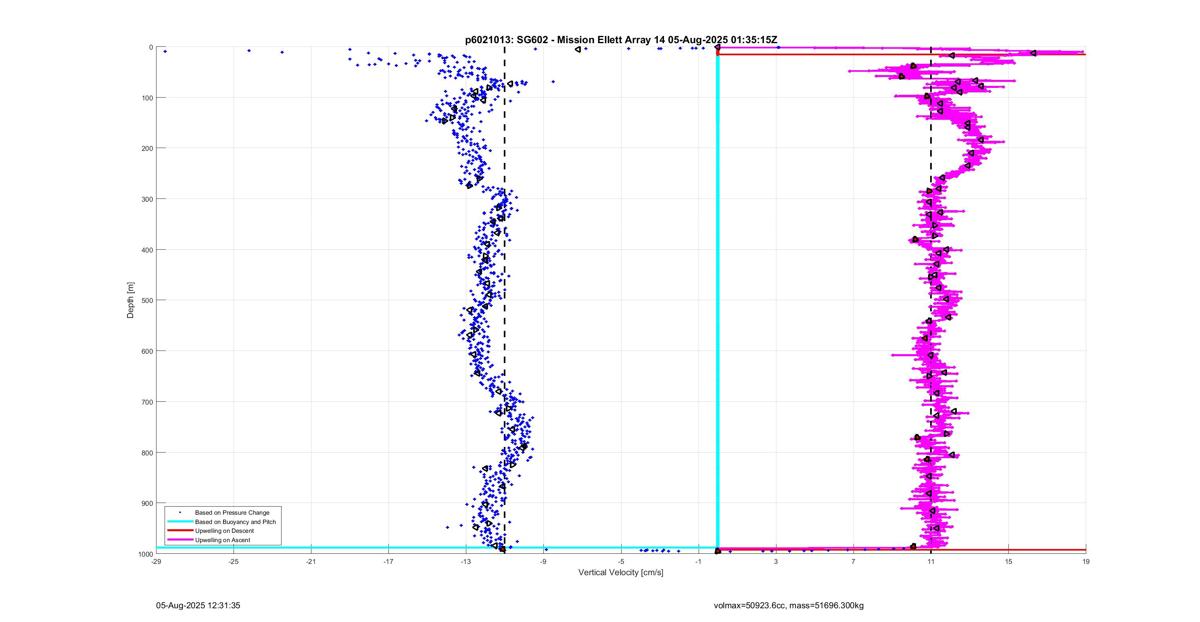Click the magenta line sample in legend
Image resolution: width=1200 pixels, height=622 pixels.
point(178,539)
